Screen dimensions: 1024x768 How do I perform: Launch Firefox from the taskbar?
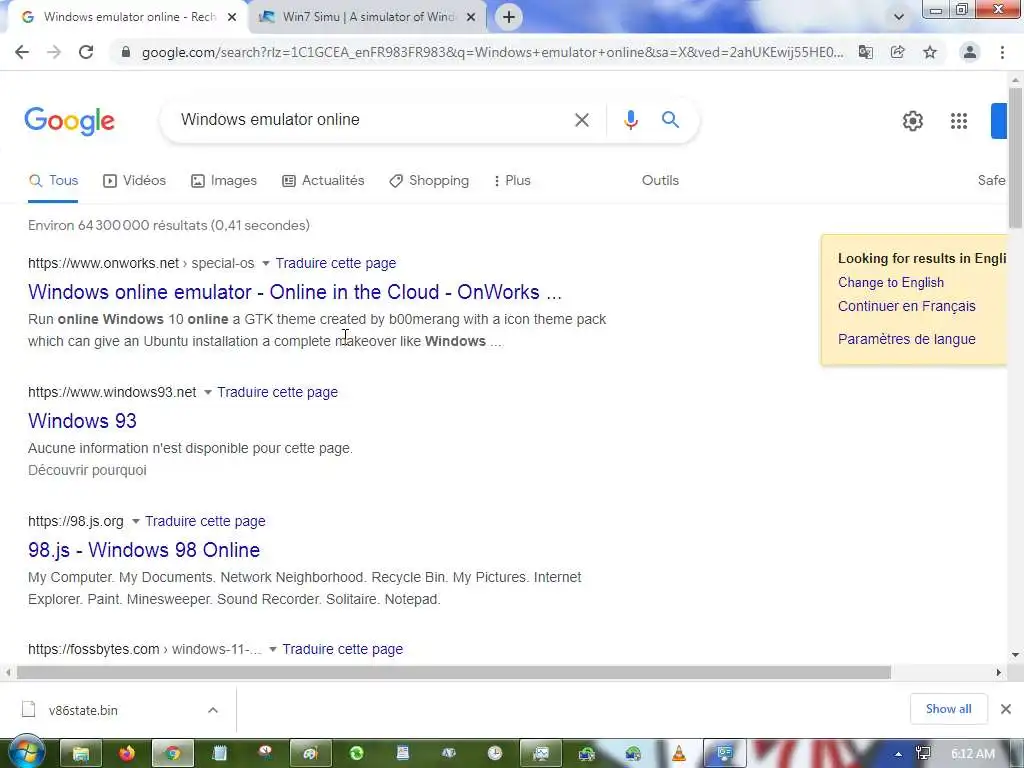pos(126,754)
